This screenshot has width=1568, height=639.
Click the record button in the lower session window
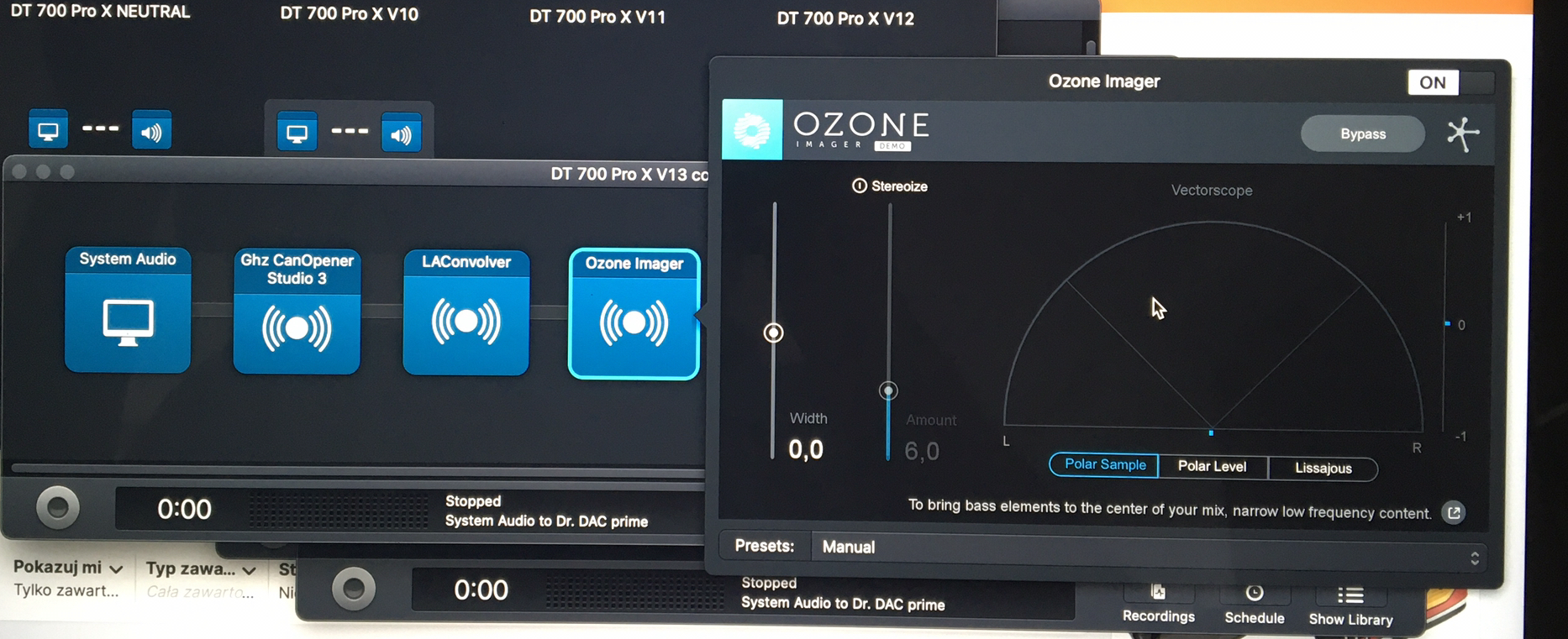pyautogui.click(x=354, y=588)
